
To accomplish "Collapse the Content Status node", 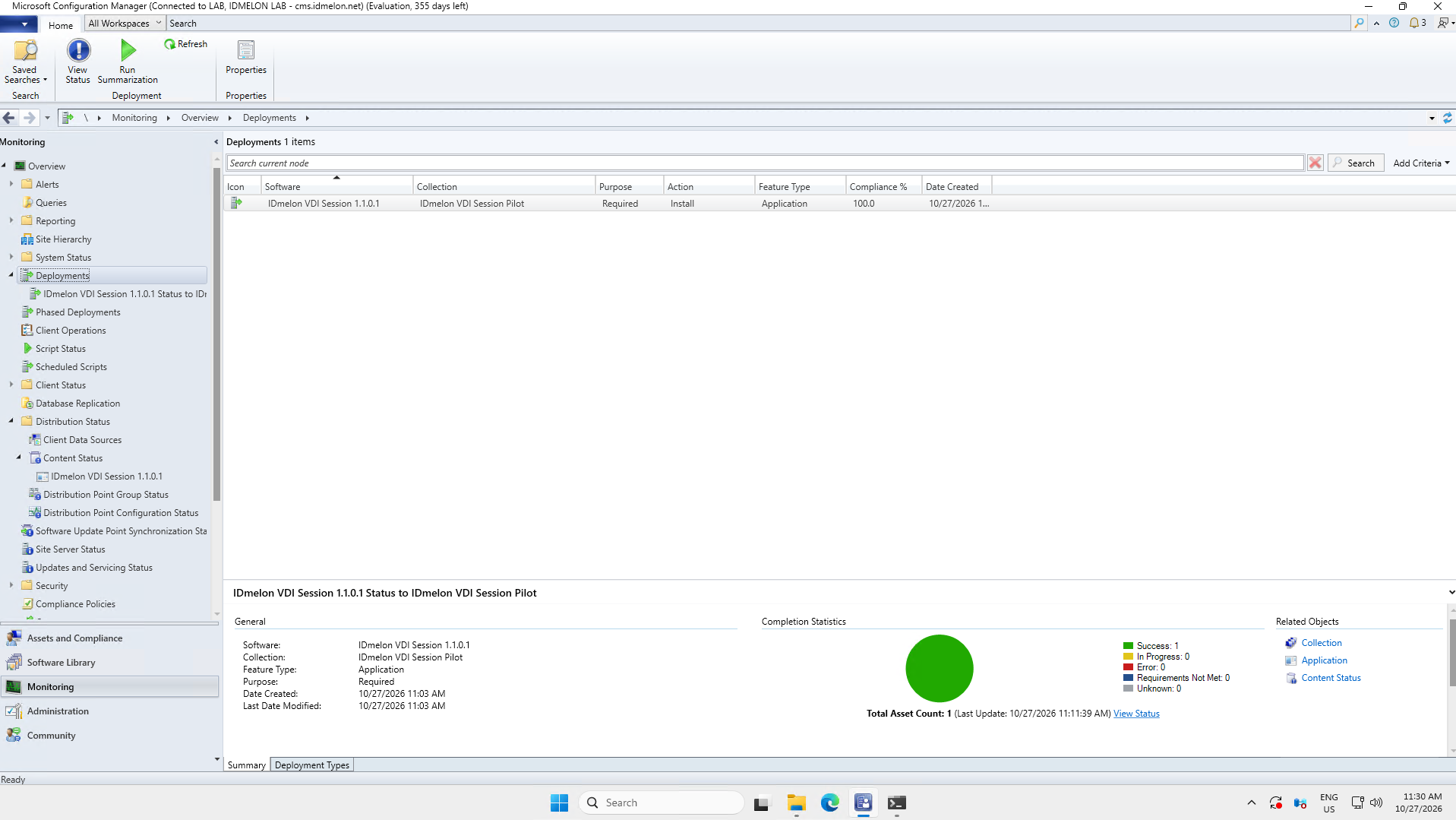I will tap(19, 457).
